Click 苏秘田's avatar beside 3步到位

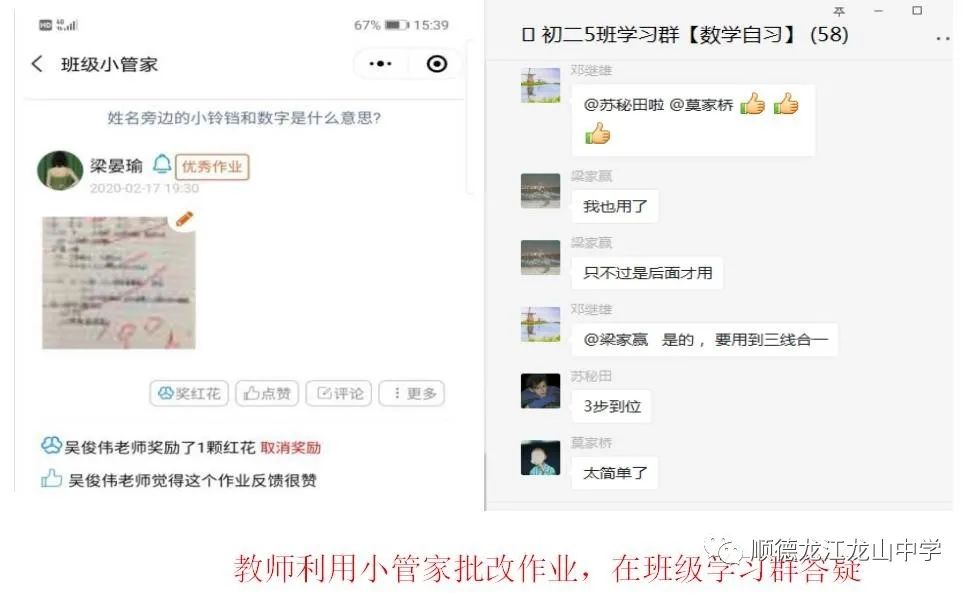pos(540,391)
